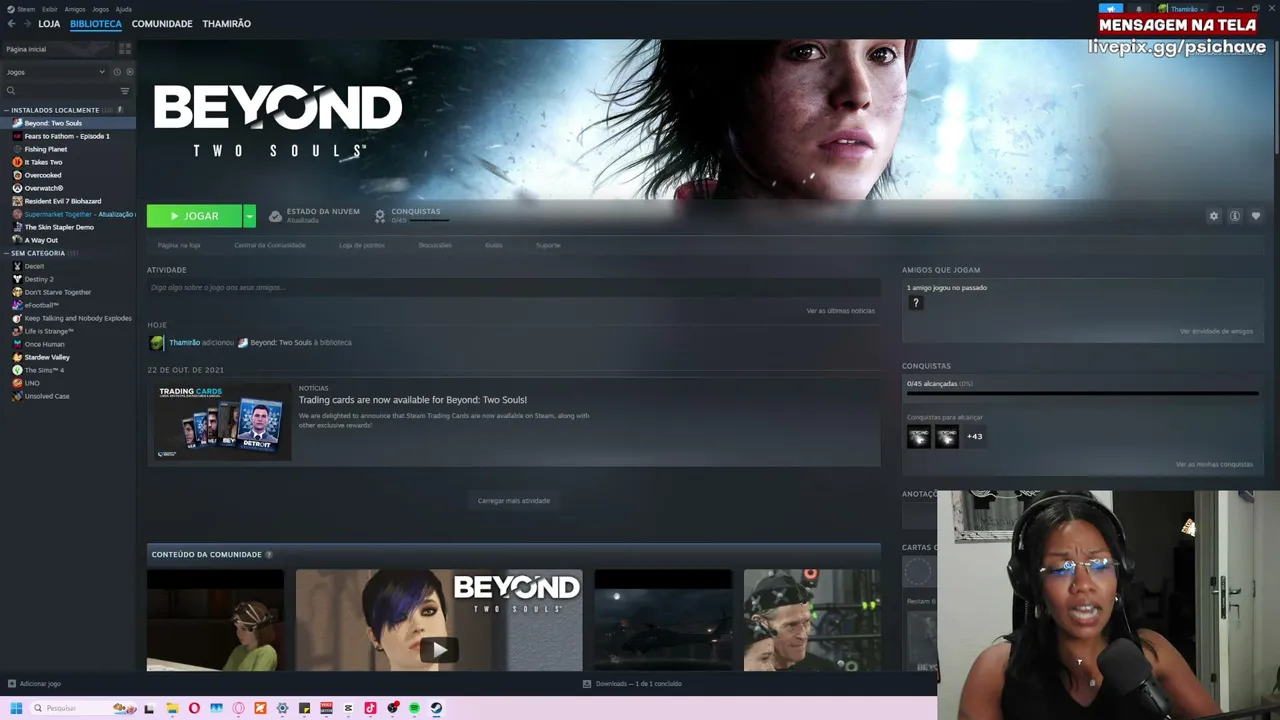Open TikTok app from taskbar

click(370, 708)
